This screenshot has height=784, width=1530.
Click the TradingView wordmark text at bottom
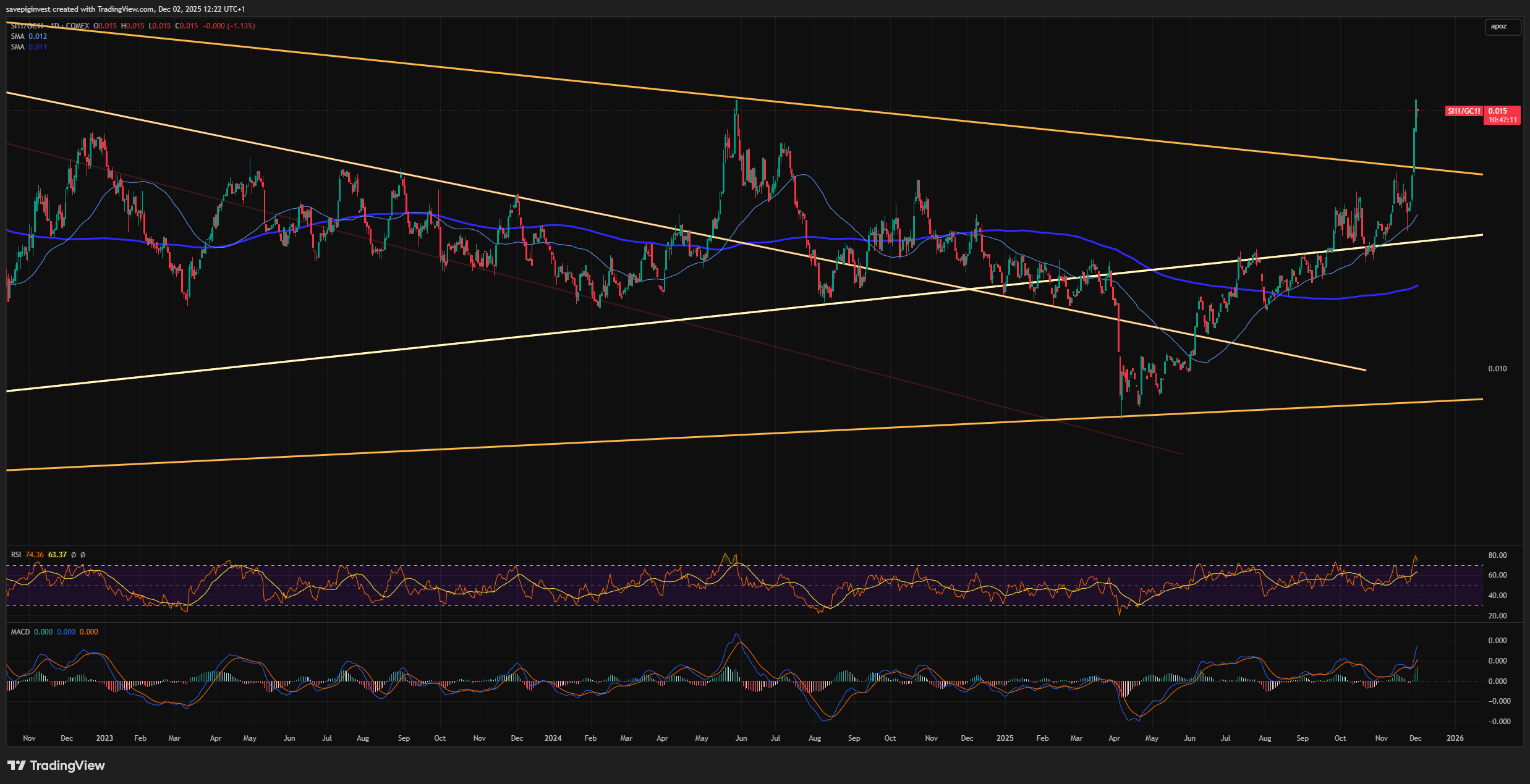(x=67, y=765)
